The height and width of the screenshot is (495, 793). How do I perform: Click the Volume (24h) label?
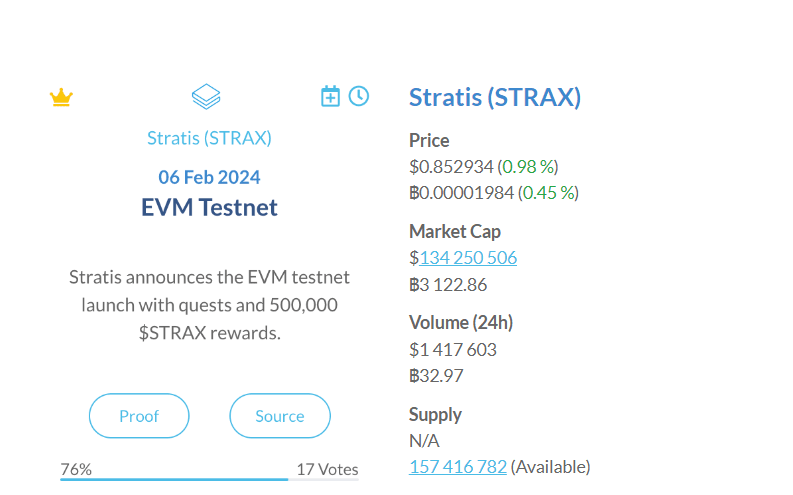tap(461, 323)
